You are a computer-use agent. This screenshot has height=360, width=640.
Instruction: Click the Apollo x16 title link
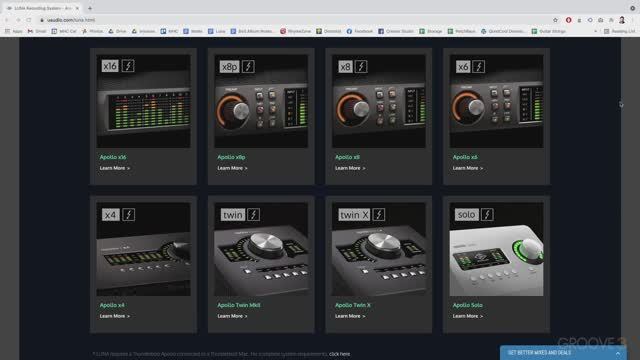click(x=113, y=157)
